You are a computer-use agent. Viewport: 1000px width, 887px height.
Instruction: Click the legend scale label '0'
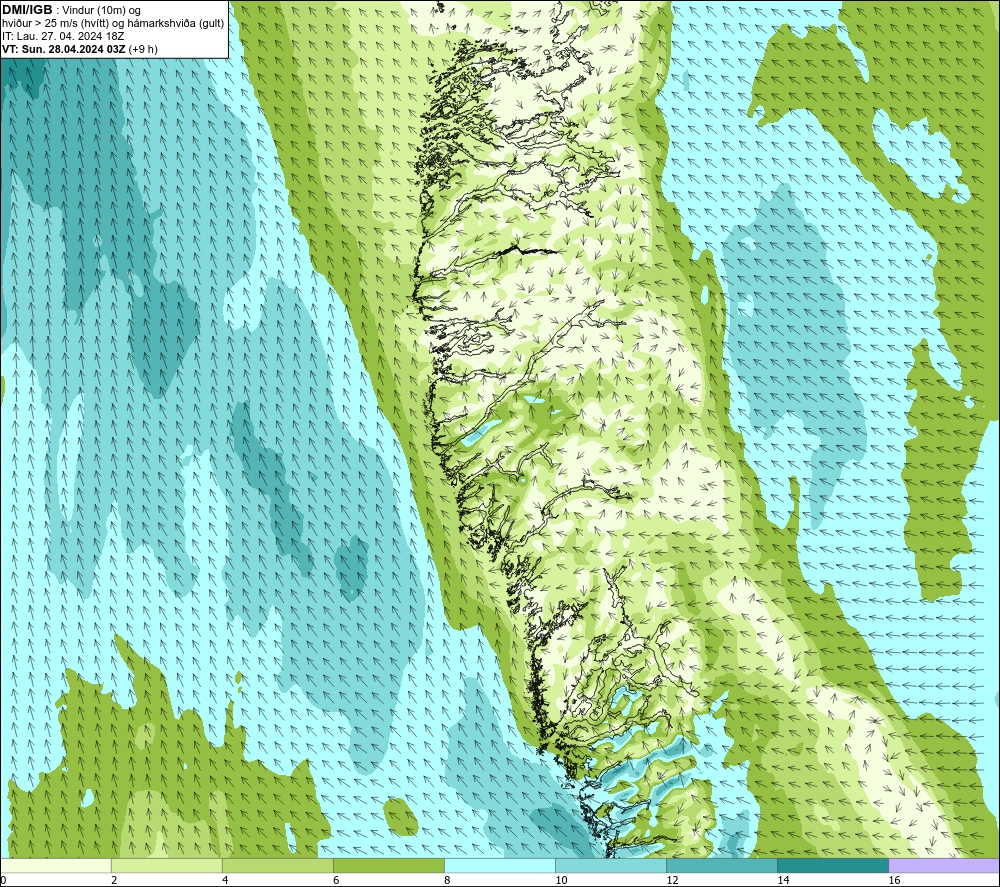point(3,880)
